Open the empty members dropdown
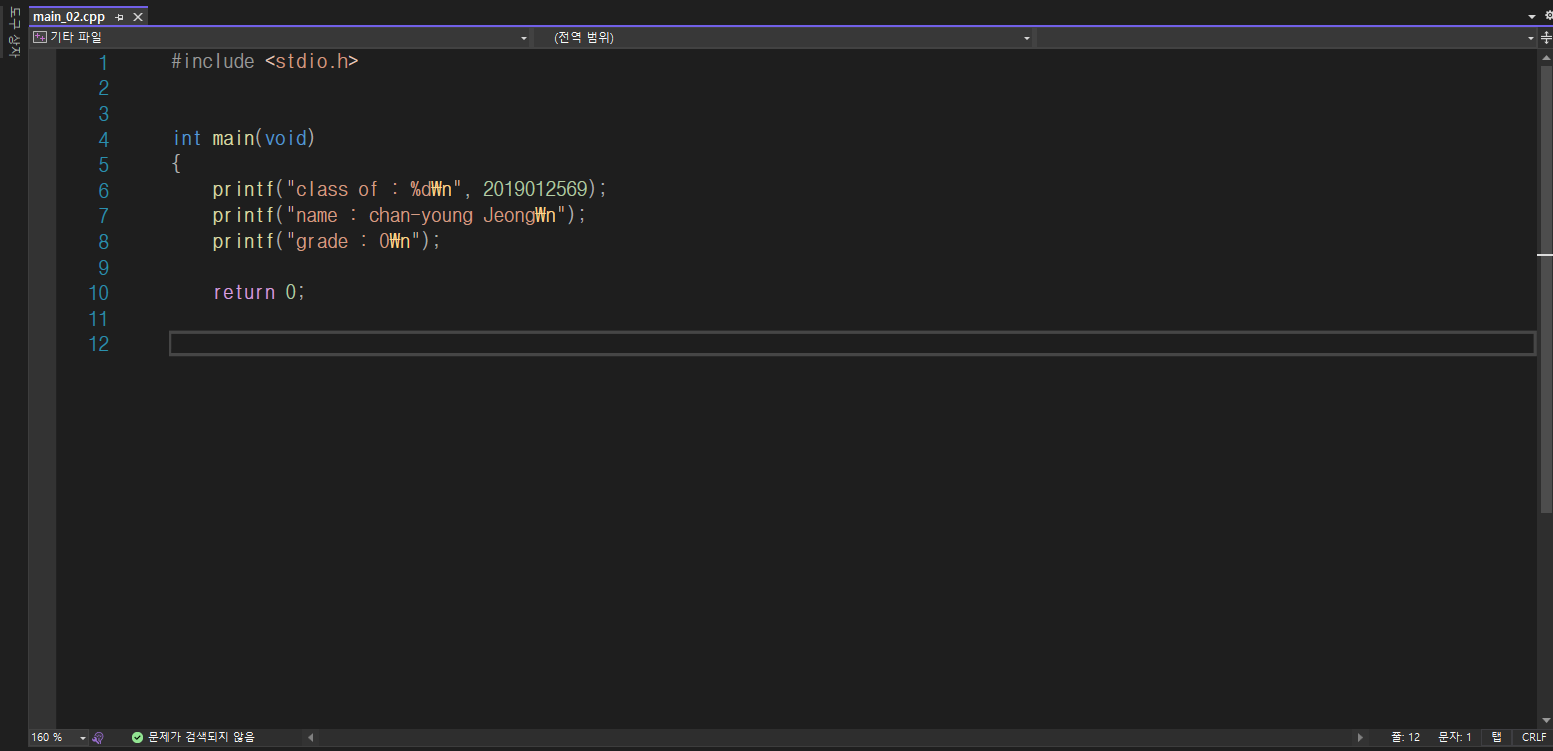The height and width of the screenshot is (751, 1553). click(x=1287, y=38)
